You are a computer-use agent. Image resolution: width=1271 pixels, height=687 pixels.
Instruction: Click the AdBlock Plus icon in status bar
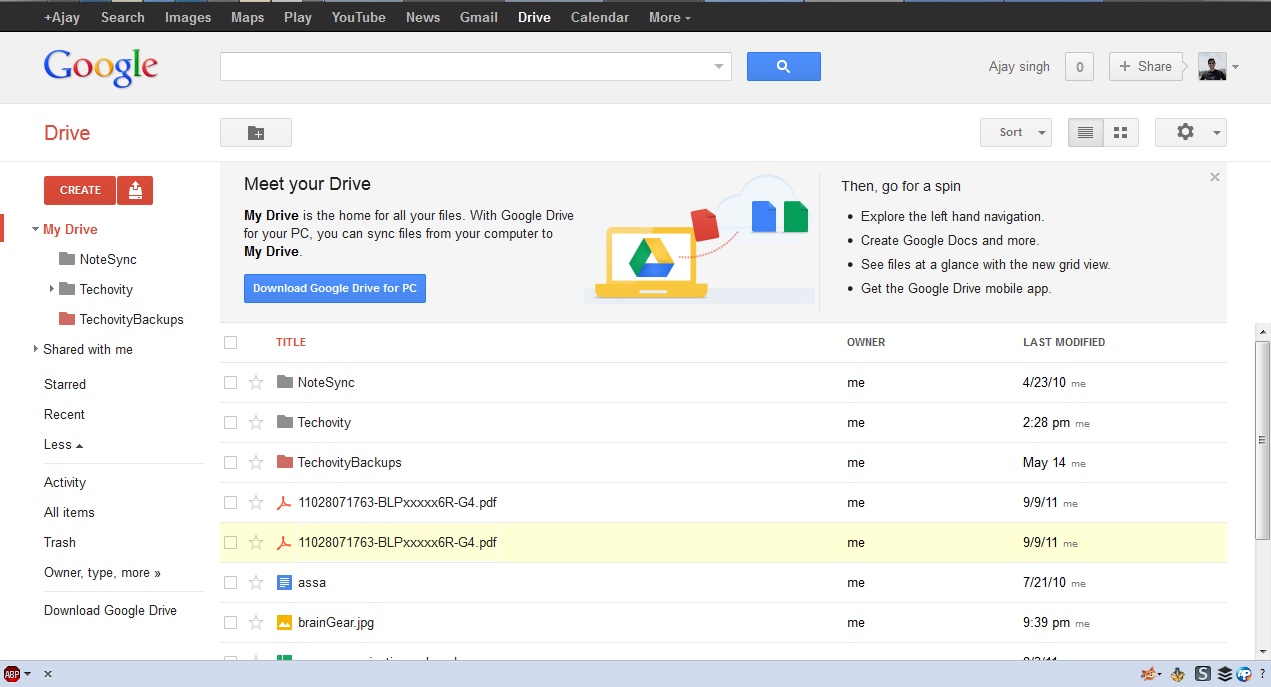[12, 674]
